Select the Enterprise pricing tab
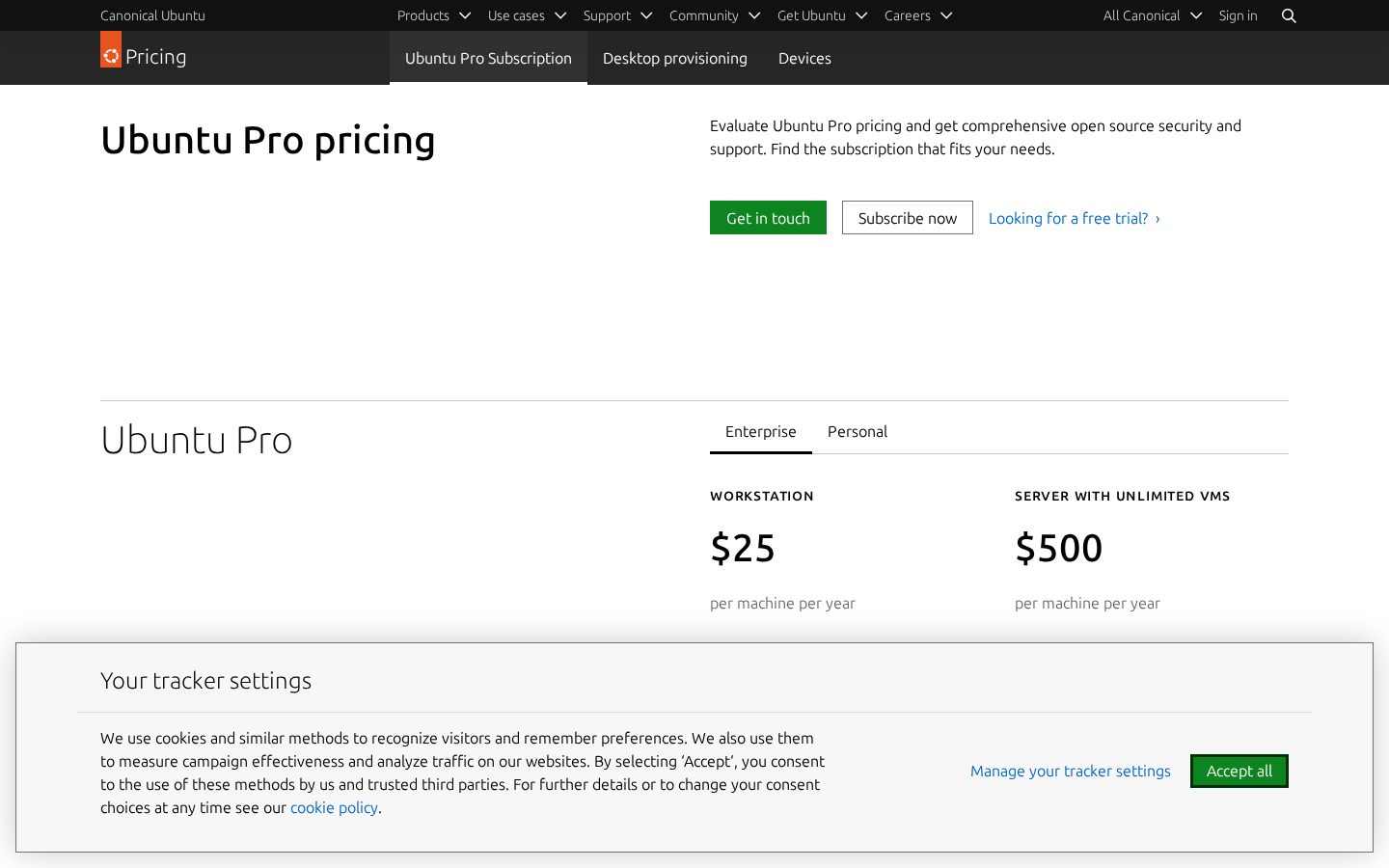Screen dimensions: 1389x868 [761, 431]
